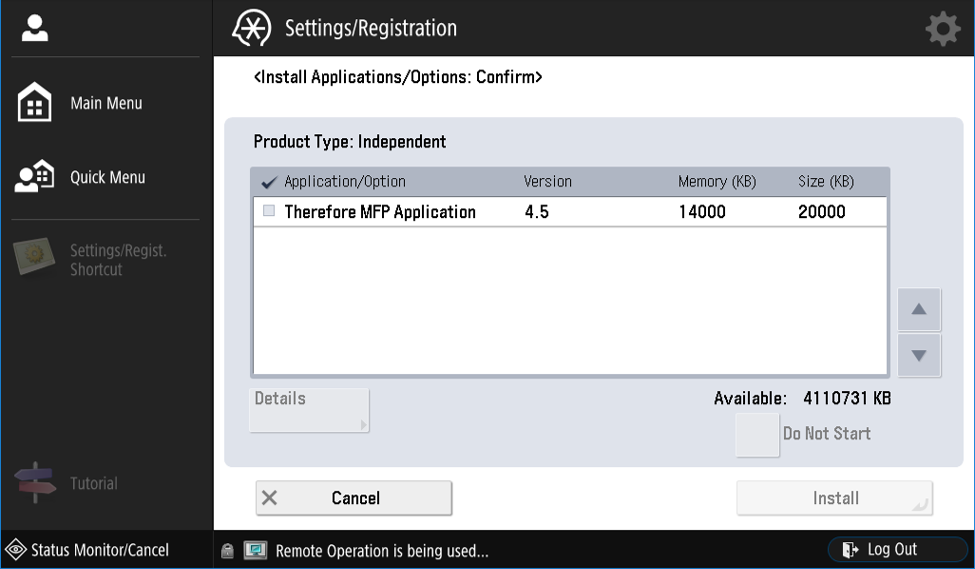Click the memory value 14000
The height and width of the screenshot is (569, 975).
(x=702, y=211)
